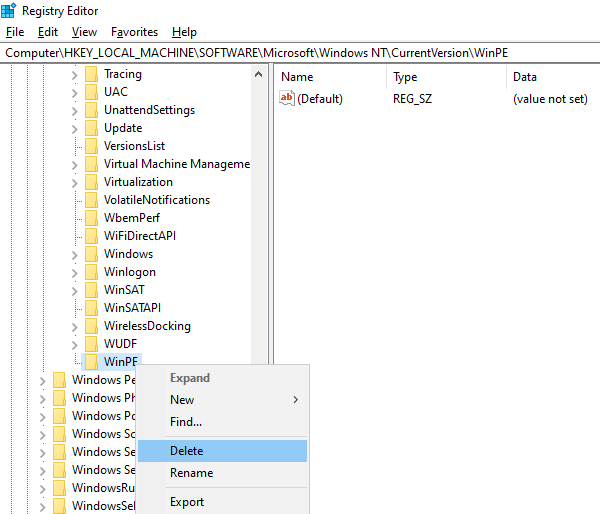Image resolution: width=600 pixels, height=514 pixels.
Task: Click the WUDF folder icon
Action: tap(91, 344)
